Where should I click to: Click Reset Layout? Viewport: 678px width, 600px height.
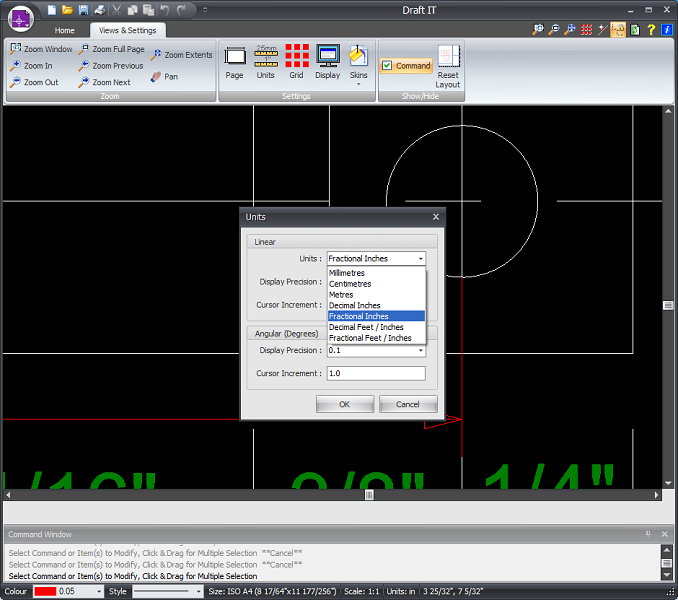point(448,67)
